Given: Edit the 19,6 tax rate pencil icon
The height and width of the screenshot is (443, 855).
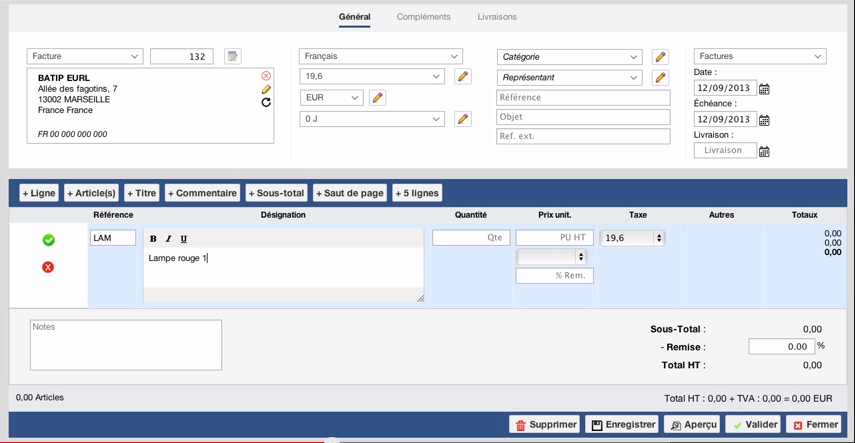Looking at the screenshot, I should point(463,76).
